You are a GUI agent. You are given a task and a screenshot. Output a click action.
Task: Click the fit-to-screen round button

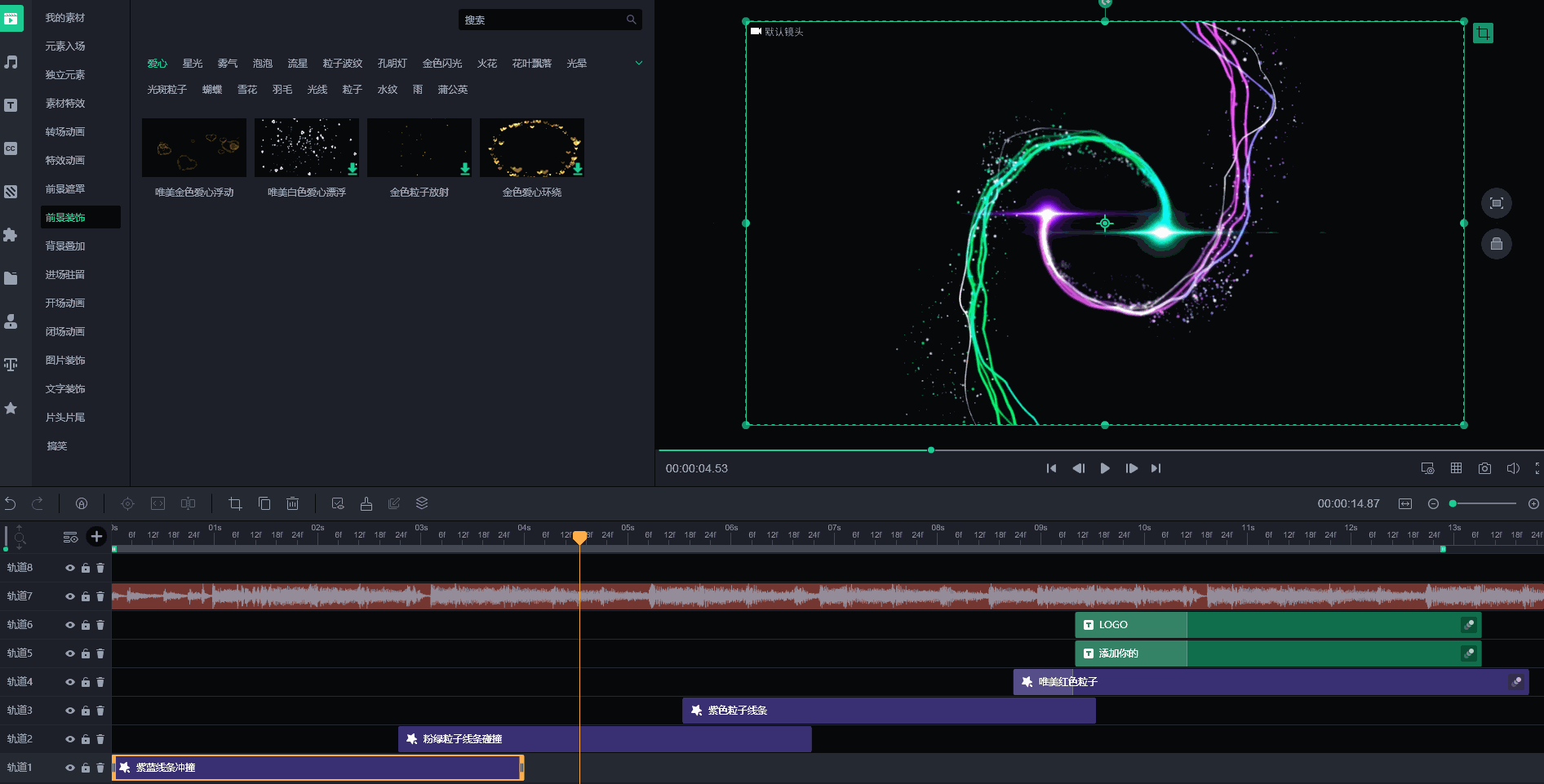point(1497,203)
